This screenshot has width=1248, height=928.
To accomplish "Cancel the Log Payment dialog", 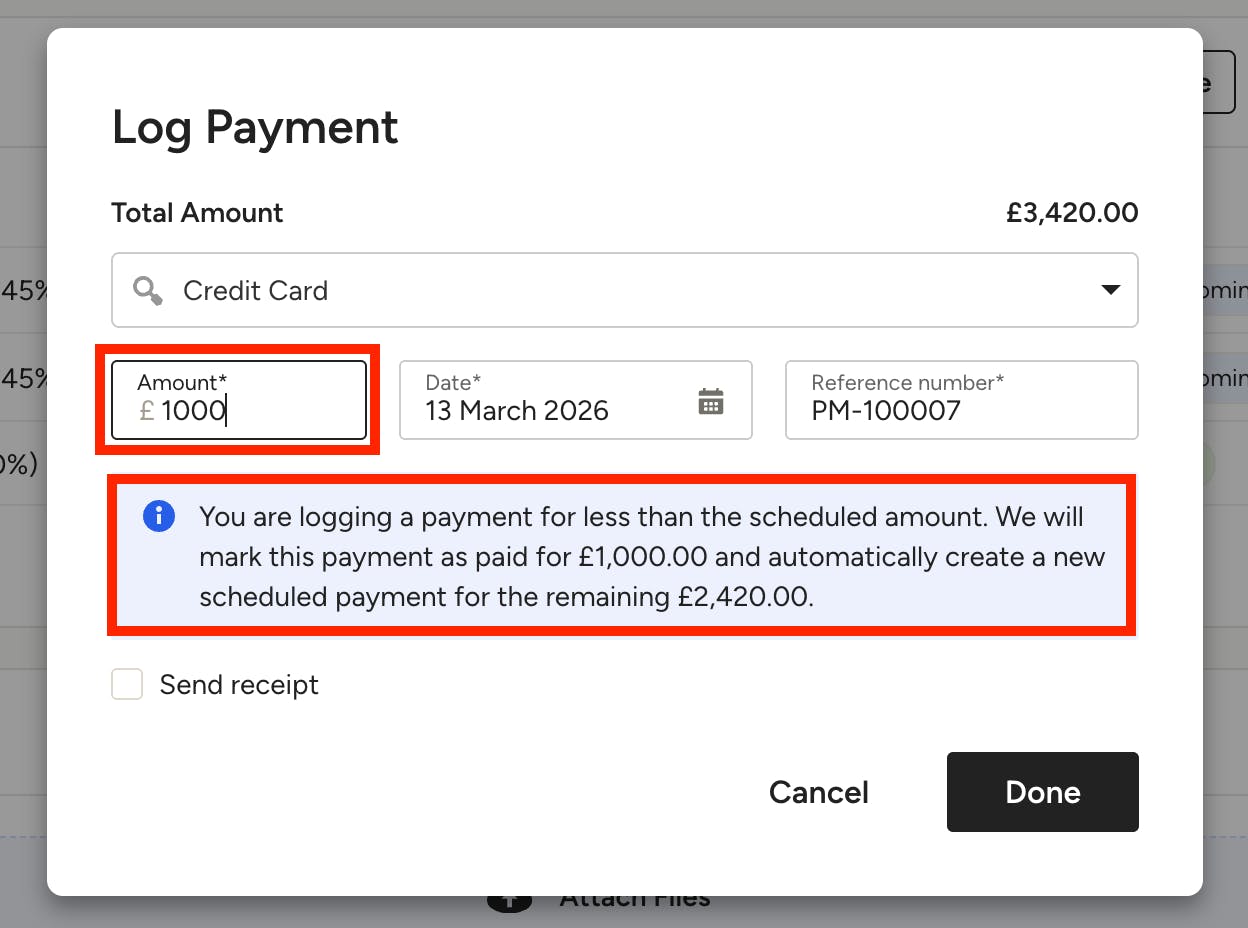I will click(x=819, y=792).
